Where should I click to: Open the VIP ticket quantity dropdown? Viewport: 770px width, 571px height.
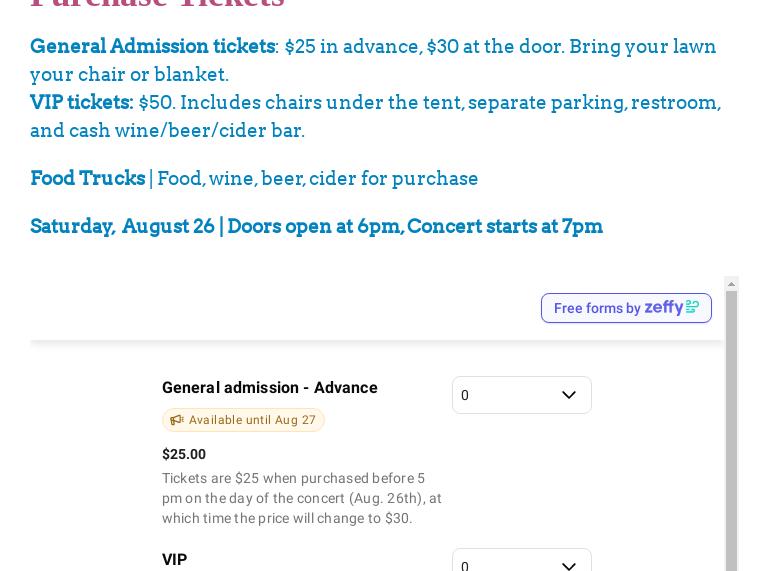pyautogui.click(x=508, y=563)
